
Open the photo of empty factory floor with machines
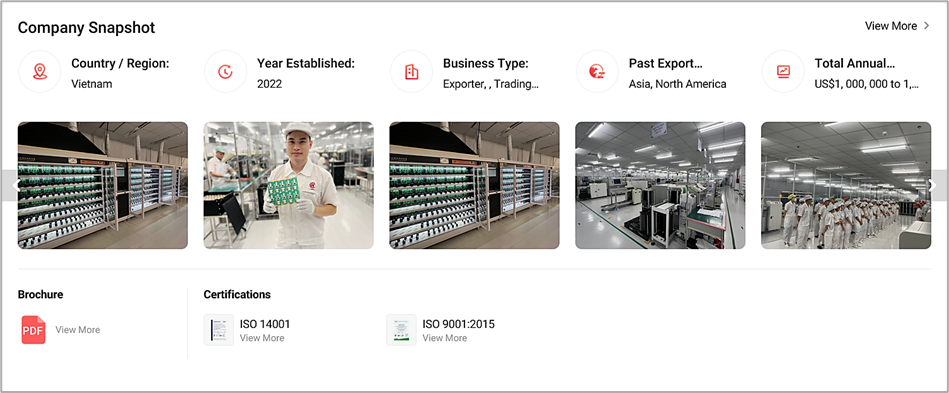[x=660, y=185]
